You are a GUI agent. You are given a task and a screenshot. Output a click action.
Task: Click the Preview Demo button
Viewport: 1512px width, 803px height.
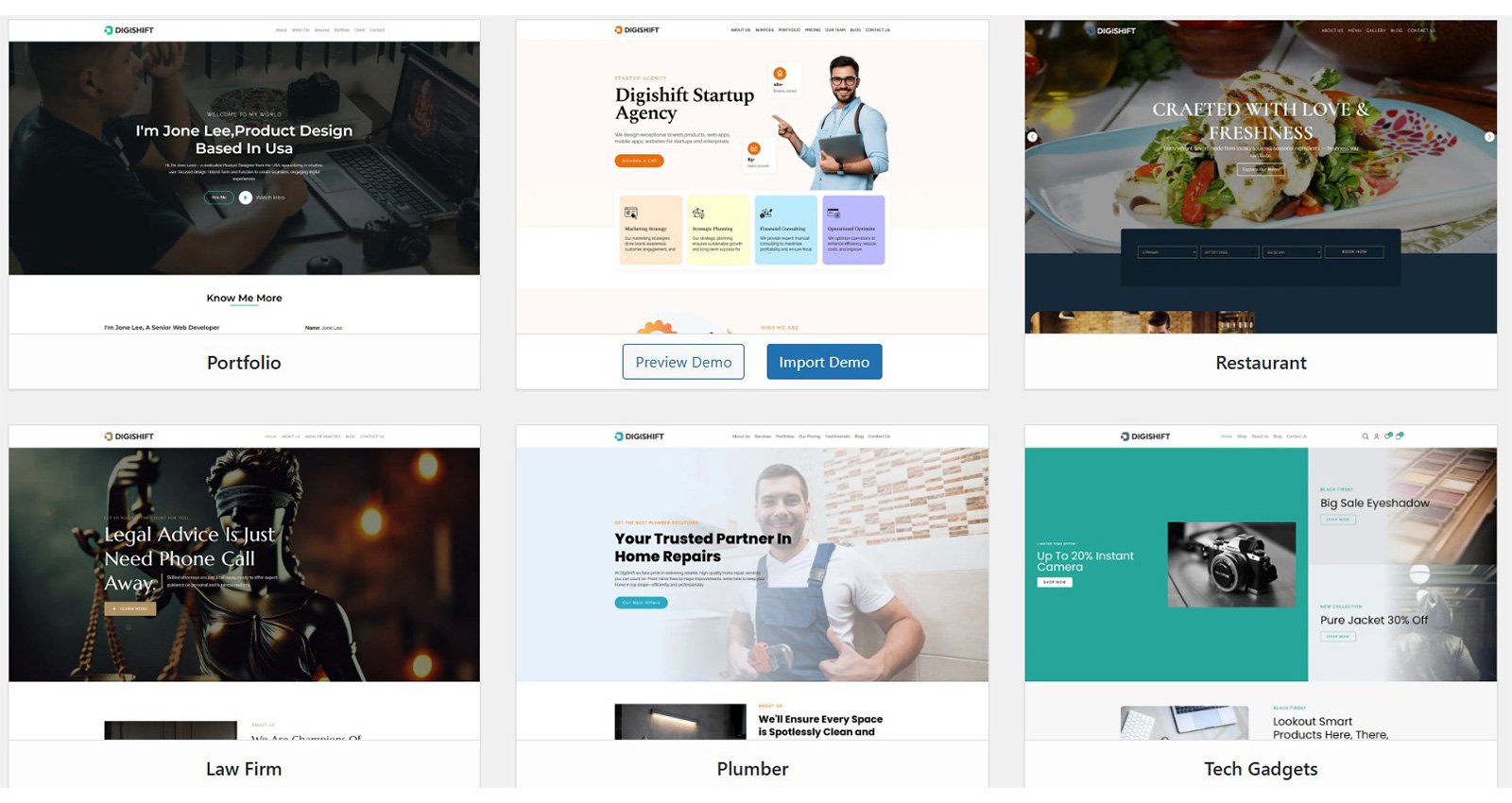pos(683,362)
